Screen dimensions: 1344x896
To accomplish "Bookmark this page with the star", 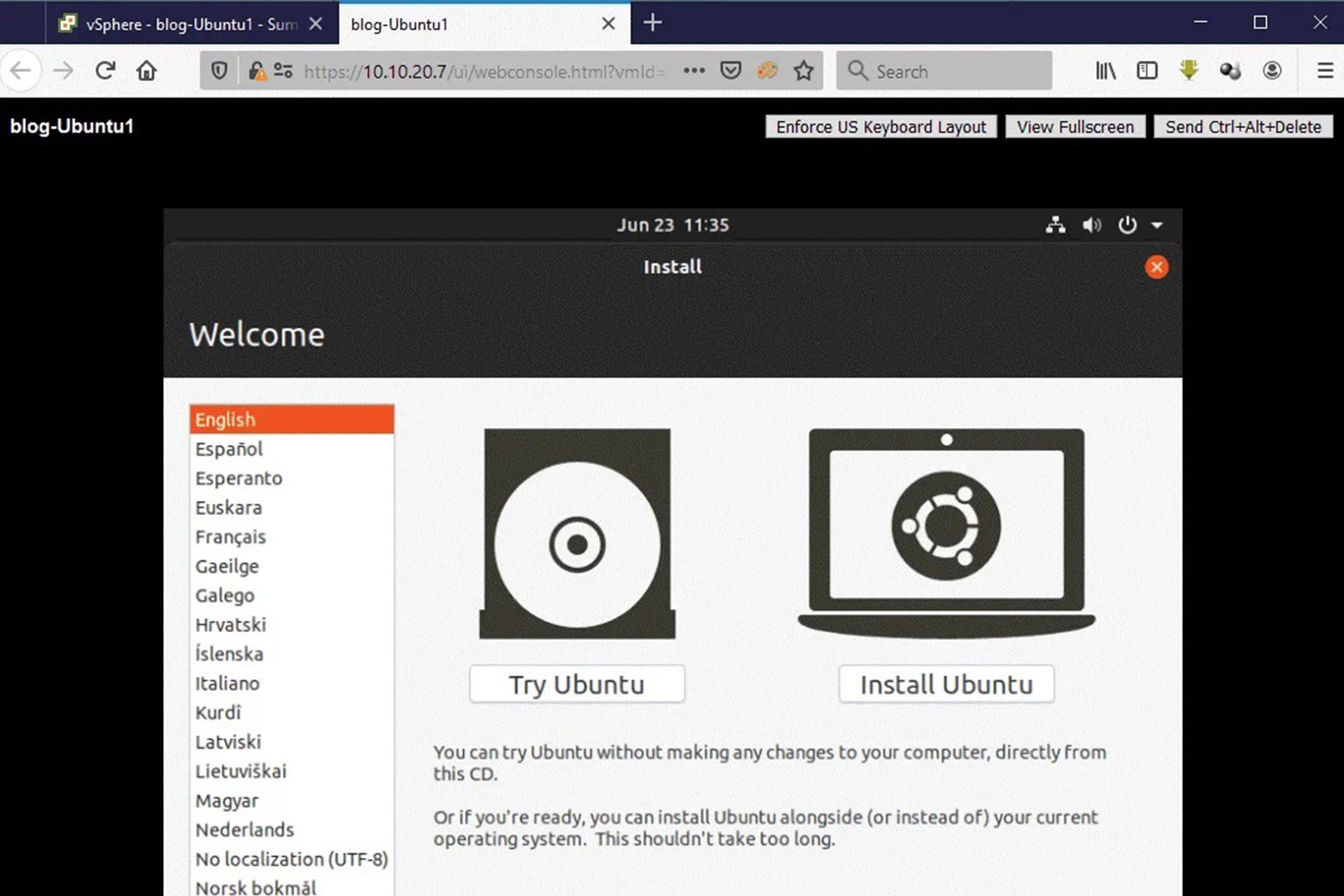I will 804,71.
